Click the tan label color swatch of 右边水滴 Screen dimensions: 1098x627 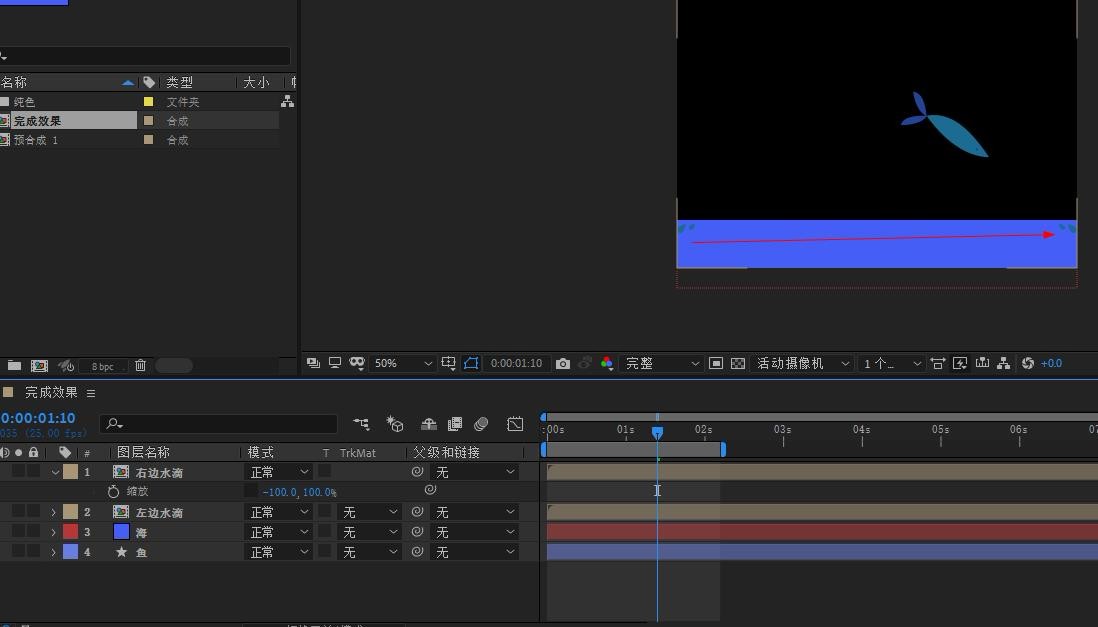pyautogui.click(x=71, y=471)
